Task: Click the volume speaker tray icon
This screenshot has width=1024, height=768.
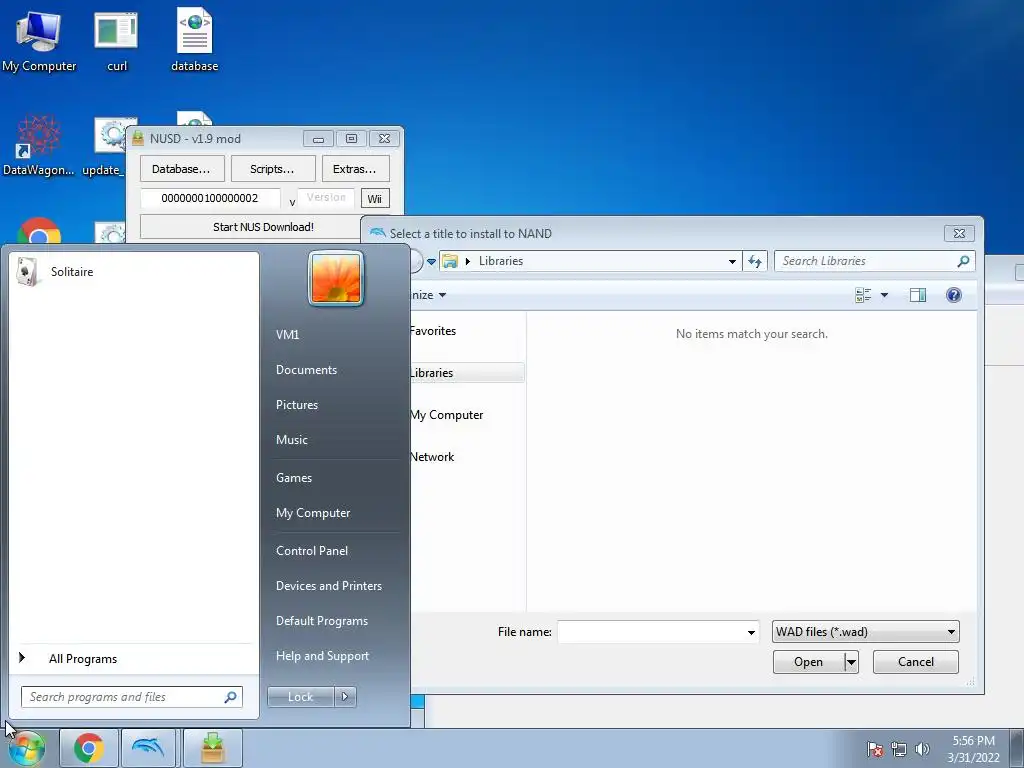Action: (x=922, y=749)
